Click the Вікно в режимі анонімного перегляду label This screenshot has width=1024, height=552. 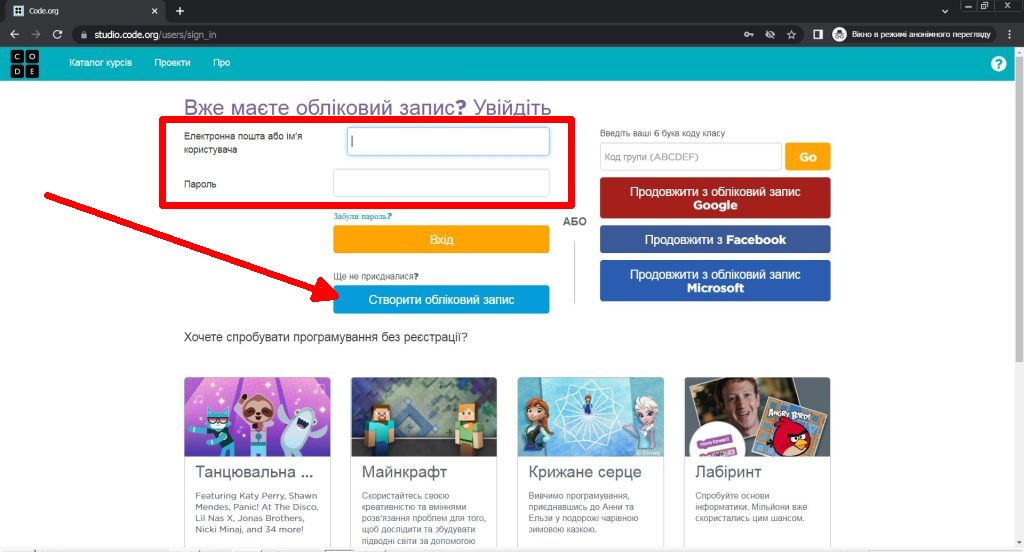pos(921,35)
